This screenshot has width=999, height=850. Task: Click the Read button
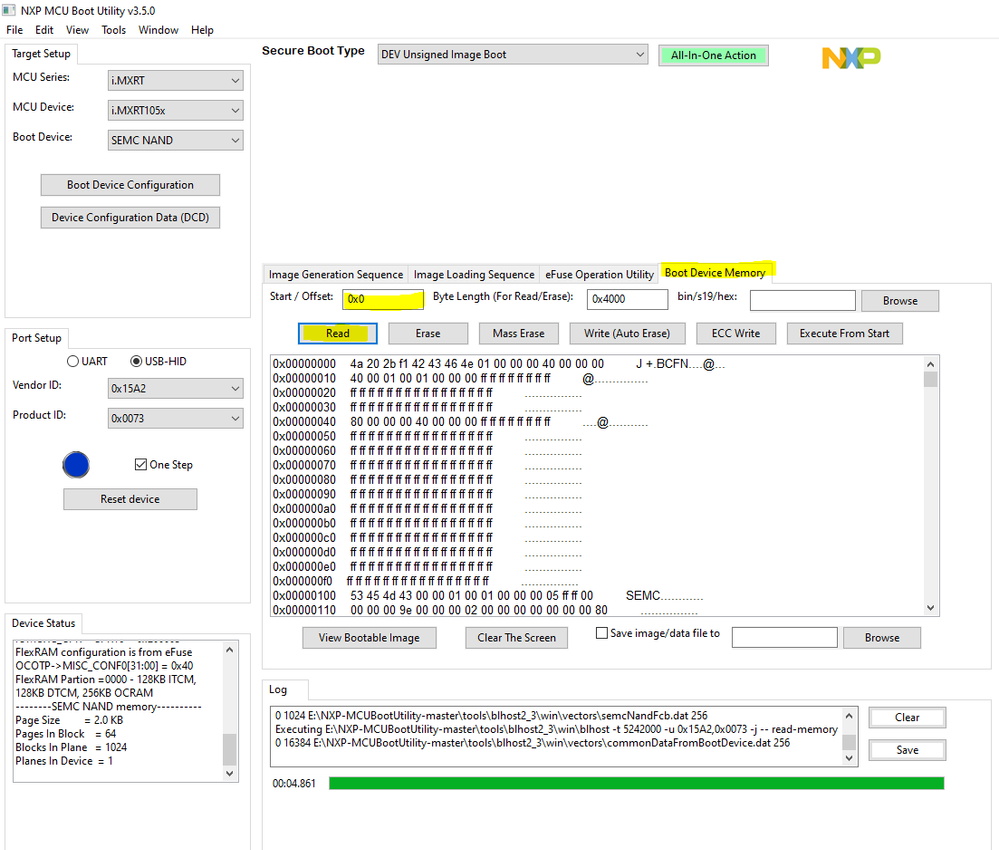[x=338, y=333]
